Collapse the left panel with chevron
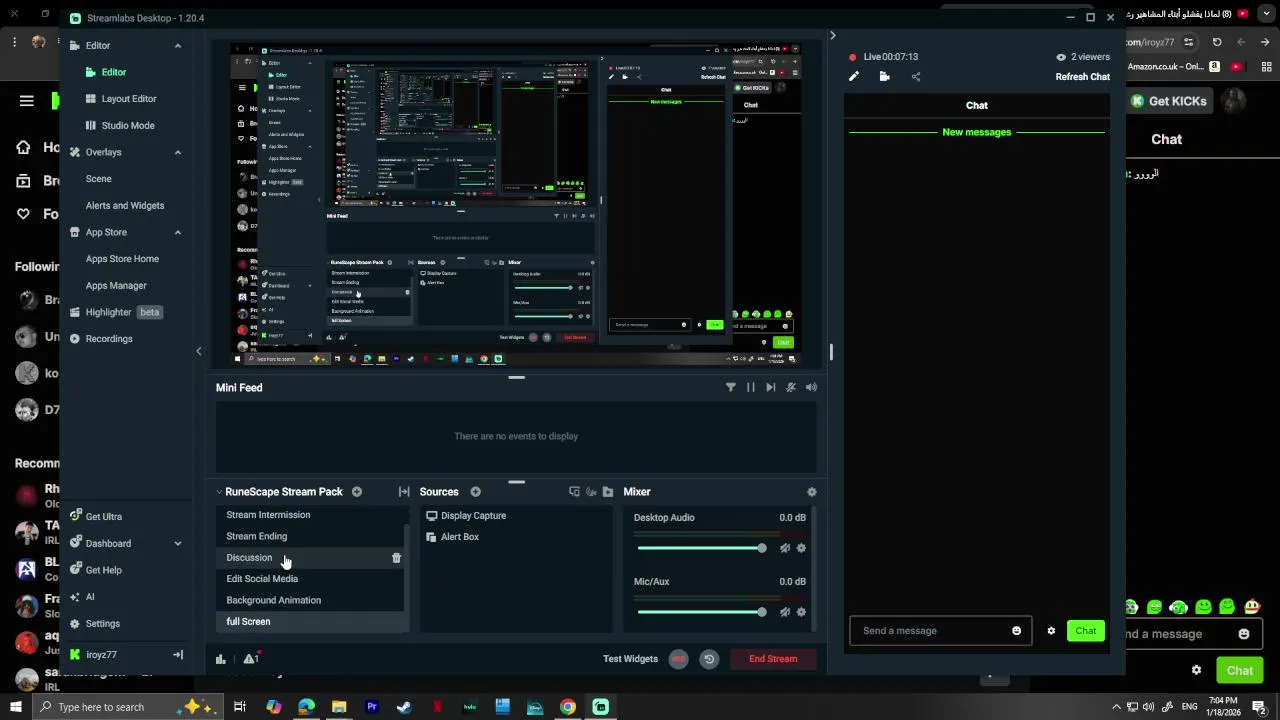Screen dimensions: 1280x720 (x=198, y=351)
